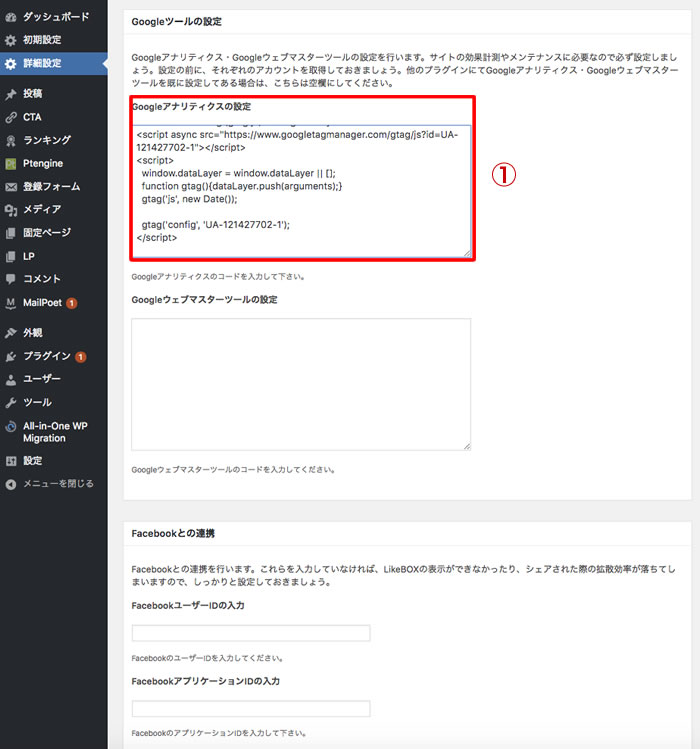Click the 投稿 pushpin icon
Viewport: 700px width, 749px height.
point(11,94)
